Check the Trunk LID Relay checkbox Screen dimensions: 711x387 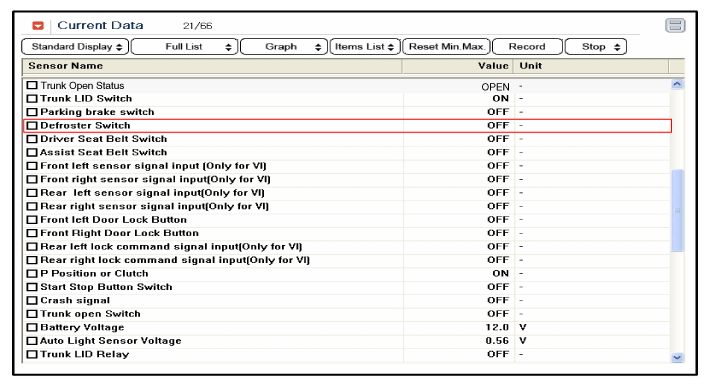point(32,354)
